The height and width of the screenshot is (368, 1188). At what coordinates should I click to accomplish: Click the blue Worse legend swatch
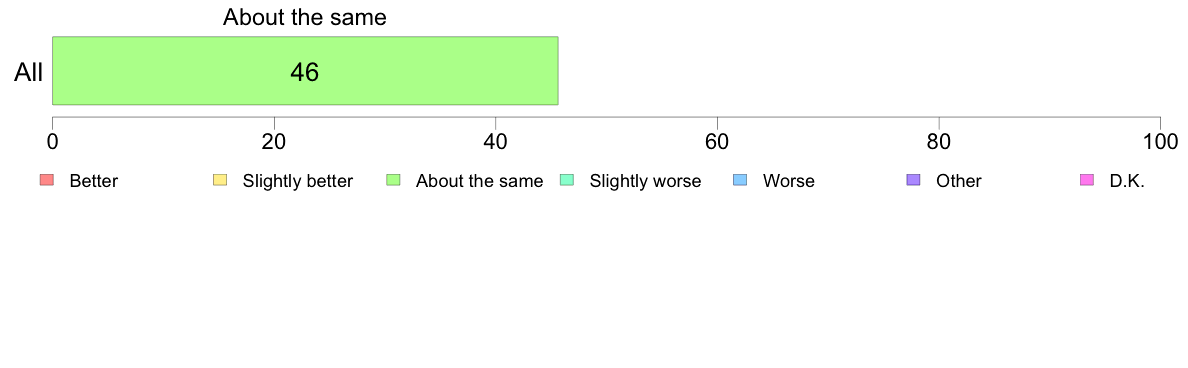click(740, 180)
